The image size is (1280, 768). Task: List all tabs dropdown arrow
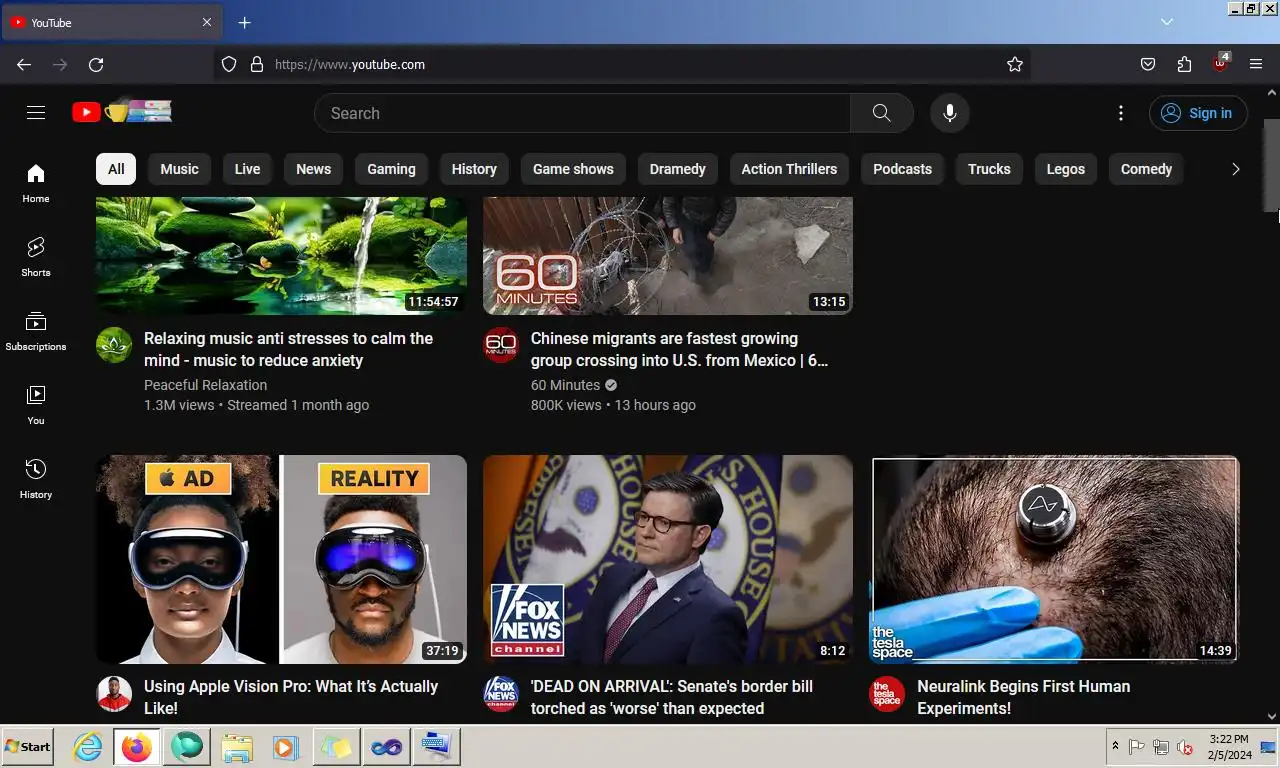point(1166,22)
